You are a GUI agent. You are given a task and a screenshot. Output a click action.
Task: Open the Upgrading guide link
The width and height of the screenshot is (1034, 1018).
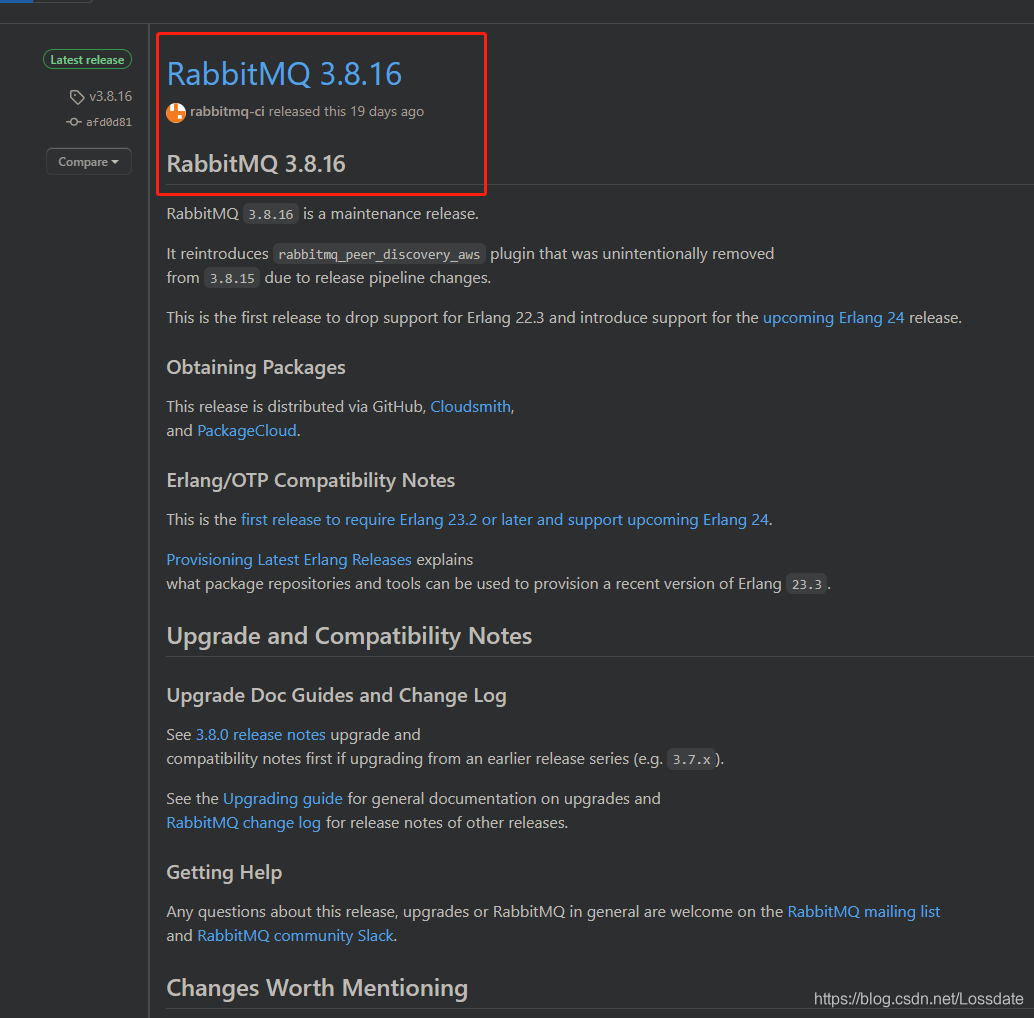coord(283,798)
